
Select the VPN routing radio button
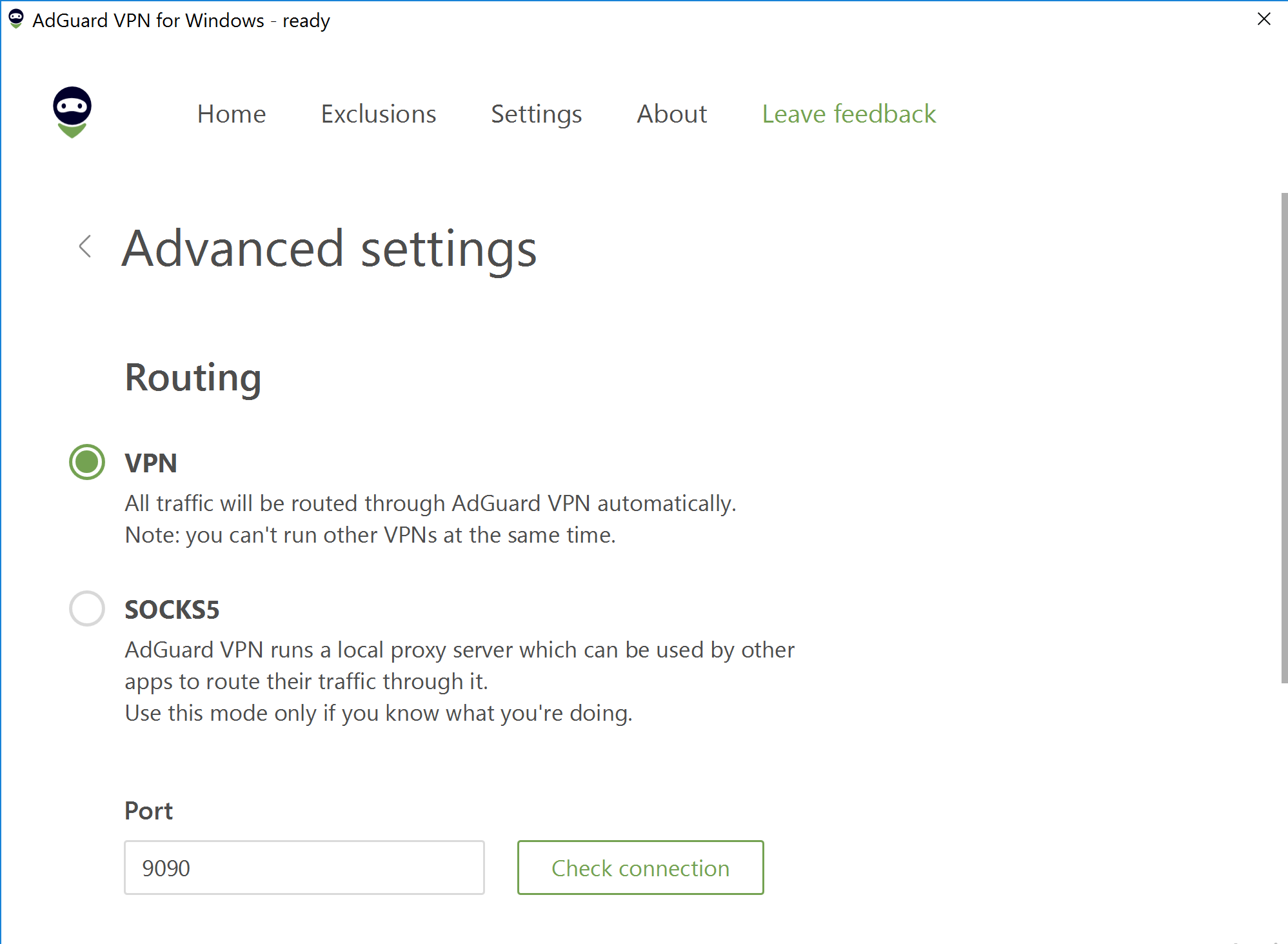pos(87,462)
